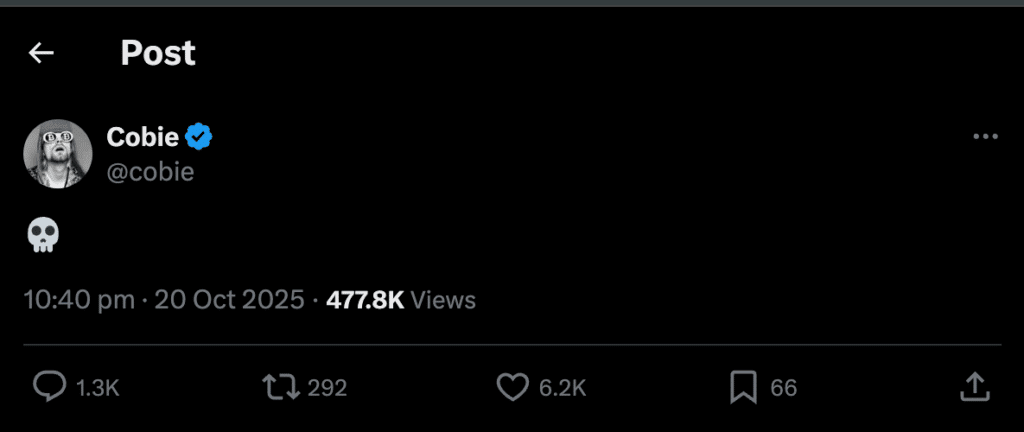Click the Cobie display name
Viewport: 1024px width, 432px height.
coord(143,137)
